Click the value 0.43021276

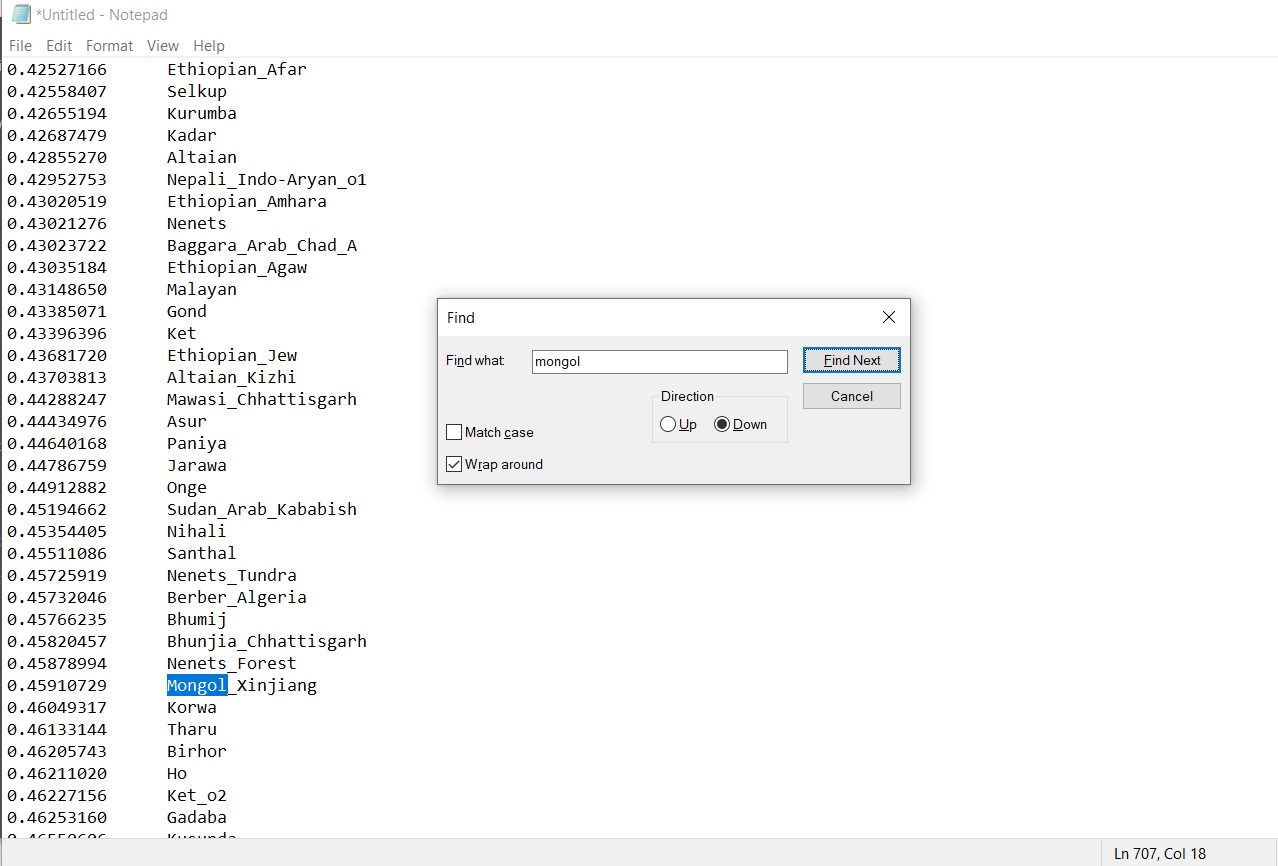[57, 224]
